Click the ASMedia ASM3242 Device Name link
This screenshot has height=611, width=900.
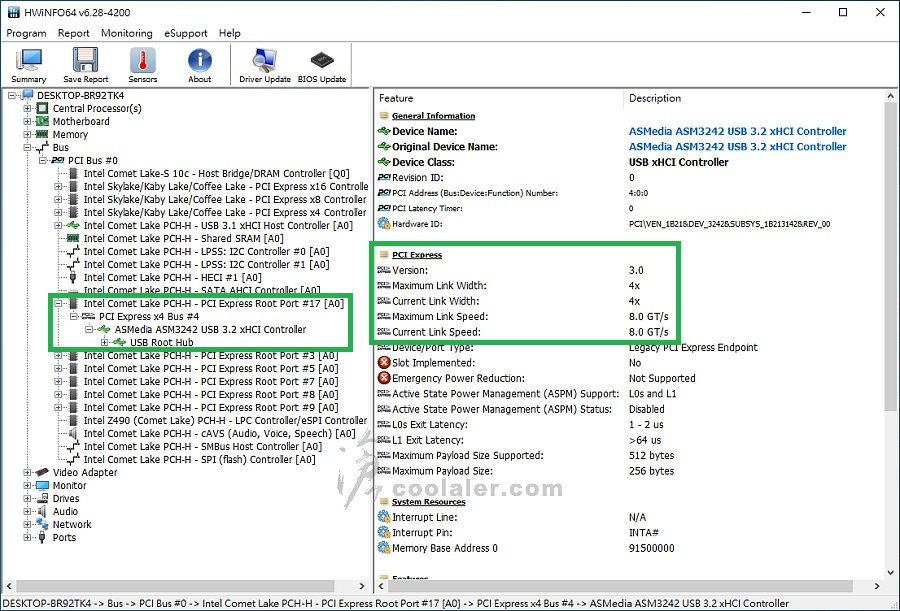pyautogui.click(x=738, y=131)
